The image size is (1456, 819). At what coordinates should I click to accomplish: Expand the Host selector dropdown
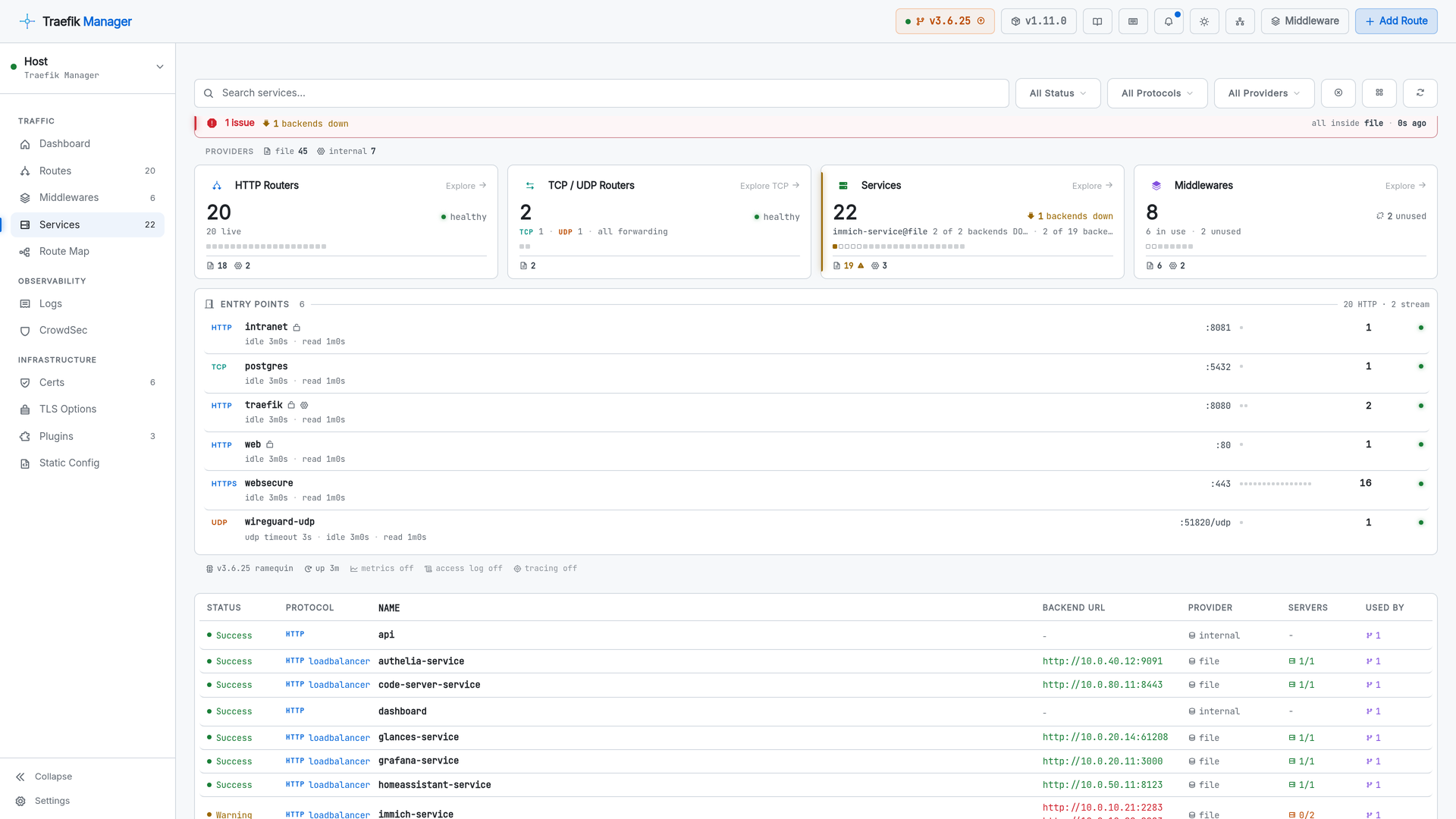(x=88, y=67)
